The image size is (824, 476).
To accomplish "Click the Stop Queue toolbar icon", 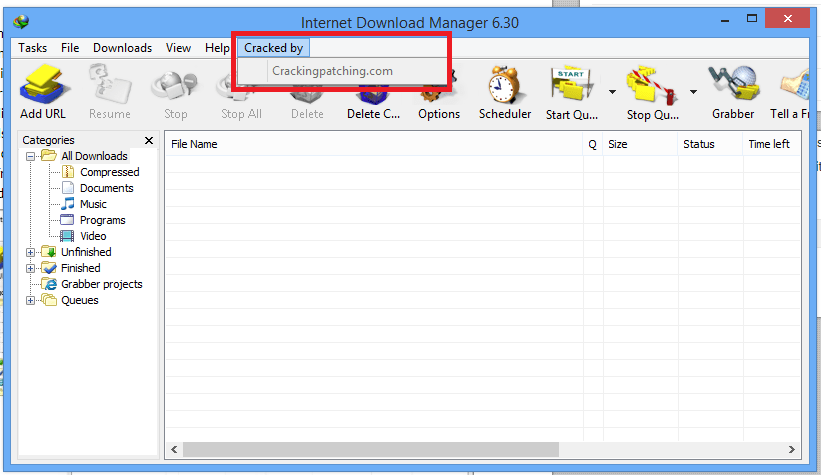I will pyautogui.click(x=652, y=85).
